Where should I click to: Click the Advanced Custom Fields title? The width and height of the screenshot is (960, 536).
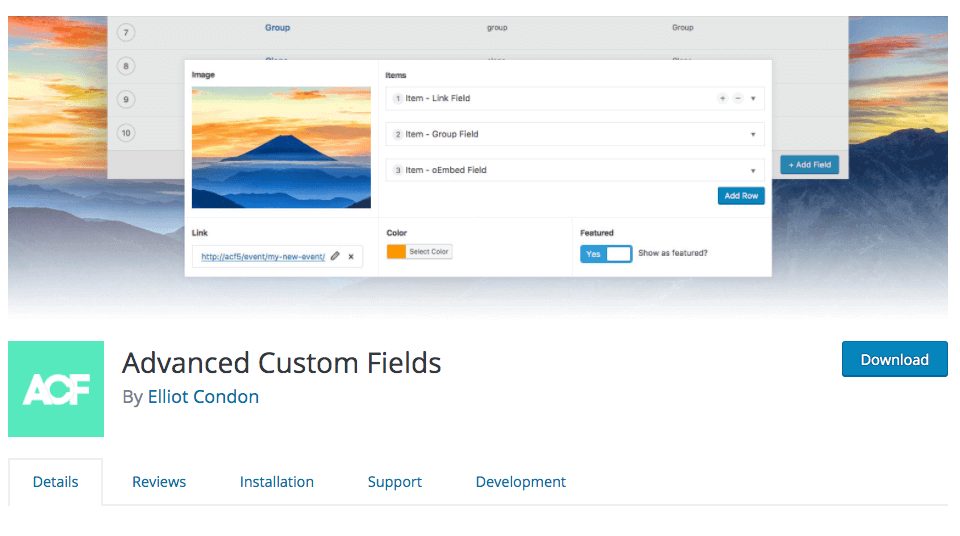tap(282, 363)
